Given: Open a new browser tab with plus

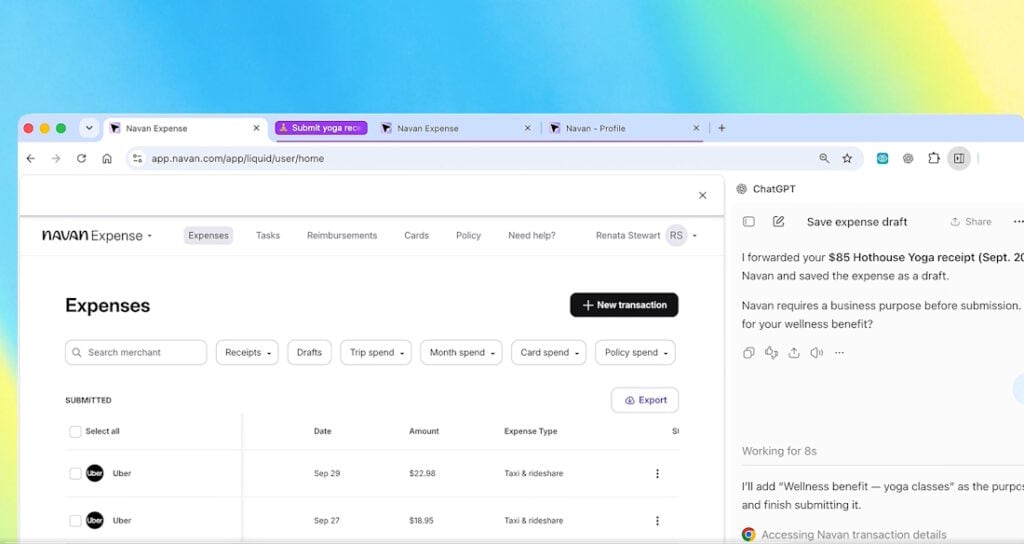Looking at the screenshot, I should pyautogui.click(x=722, y=128).
